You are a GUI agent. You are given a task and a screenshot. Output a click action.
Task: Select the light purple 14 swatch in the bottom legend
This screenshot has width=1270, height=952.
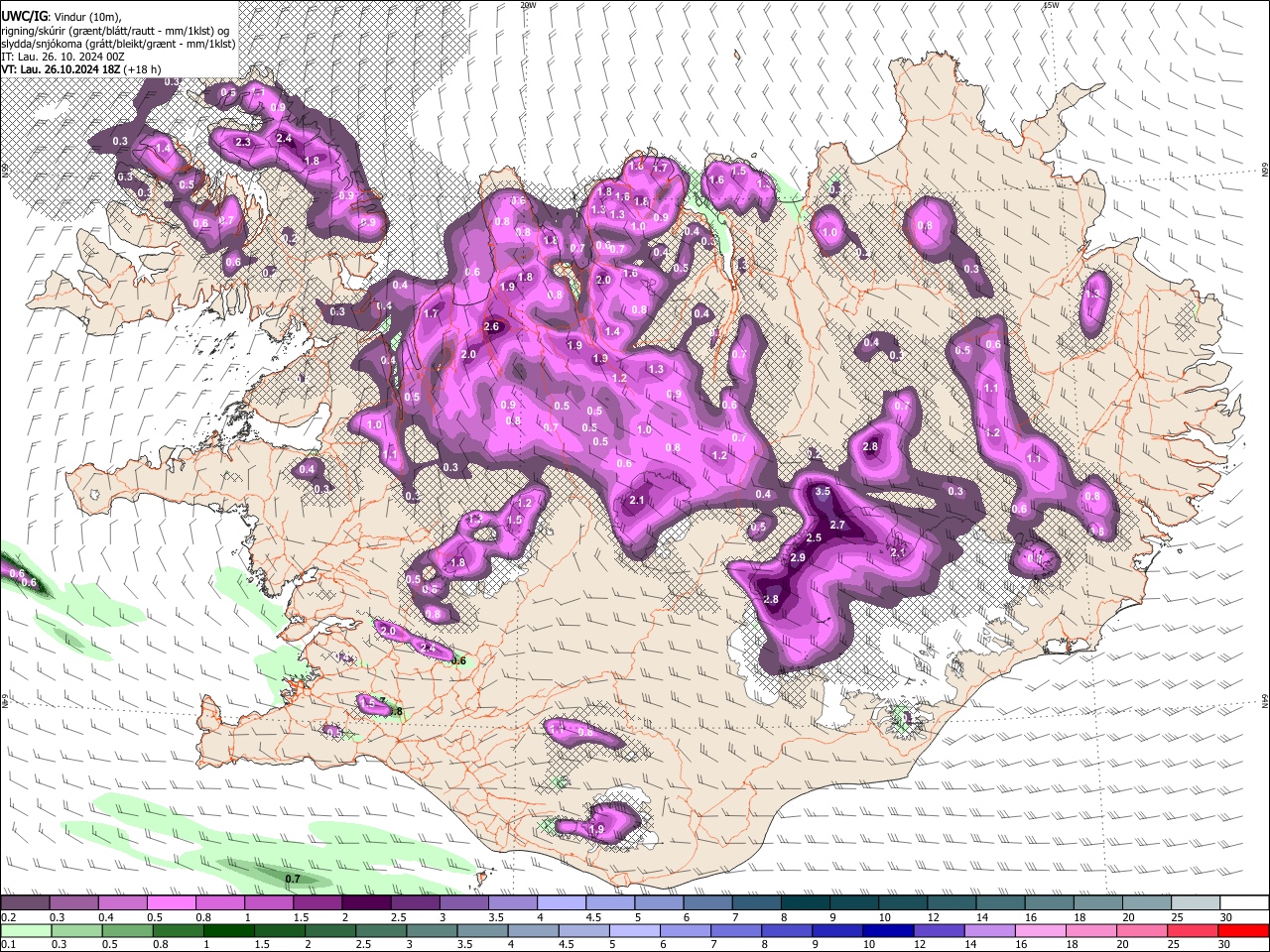pyautogui.click(x=990, y=930)
